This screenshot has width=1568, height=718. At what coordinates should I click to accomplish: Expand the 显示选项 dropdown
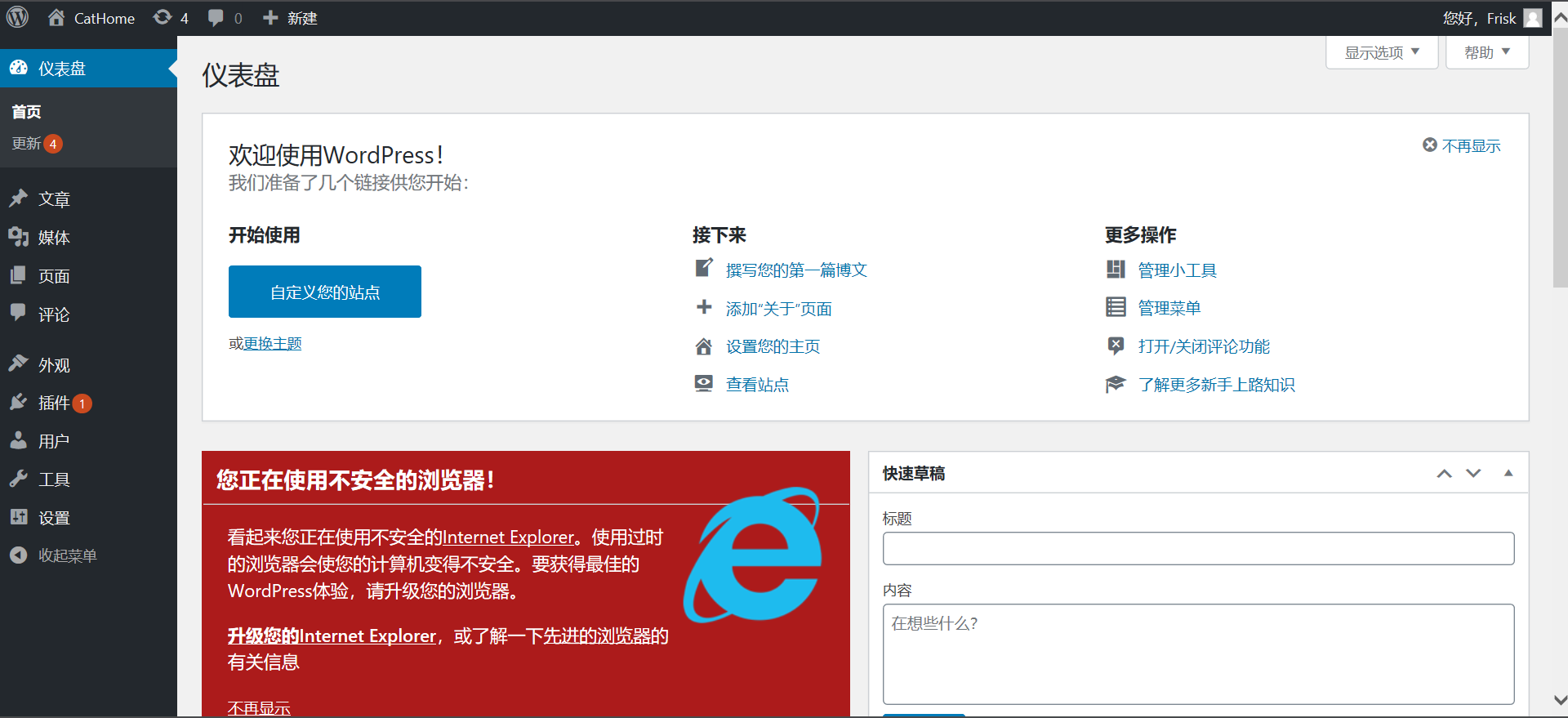pos(1382,52)
